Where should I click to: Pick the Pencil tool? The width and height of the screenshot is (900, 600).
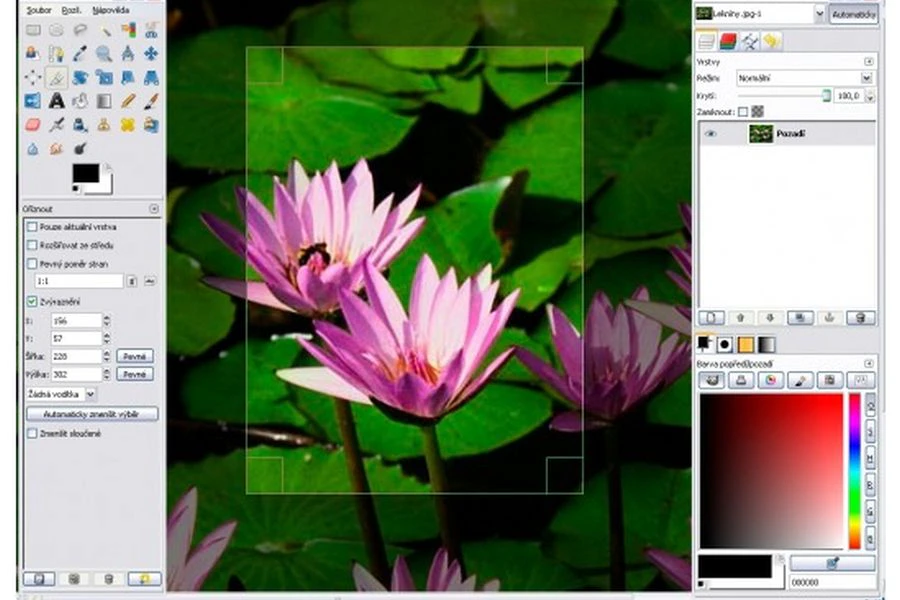[128, 100]
